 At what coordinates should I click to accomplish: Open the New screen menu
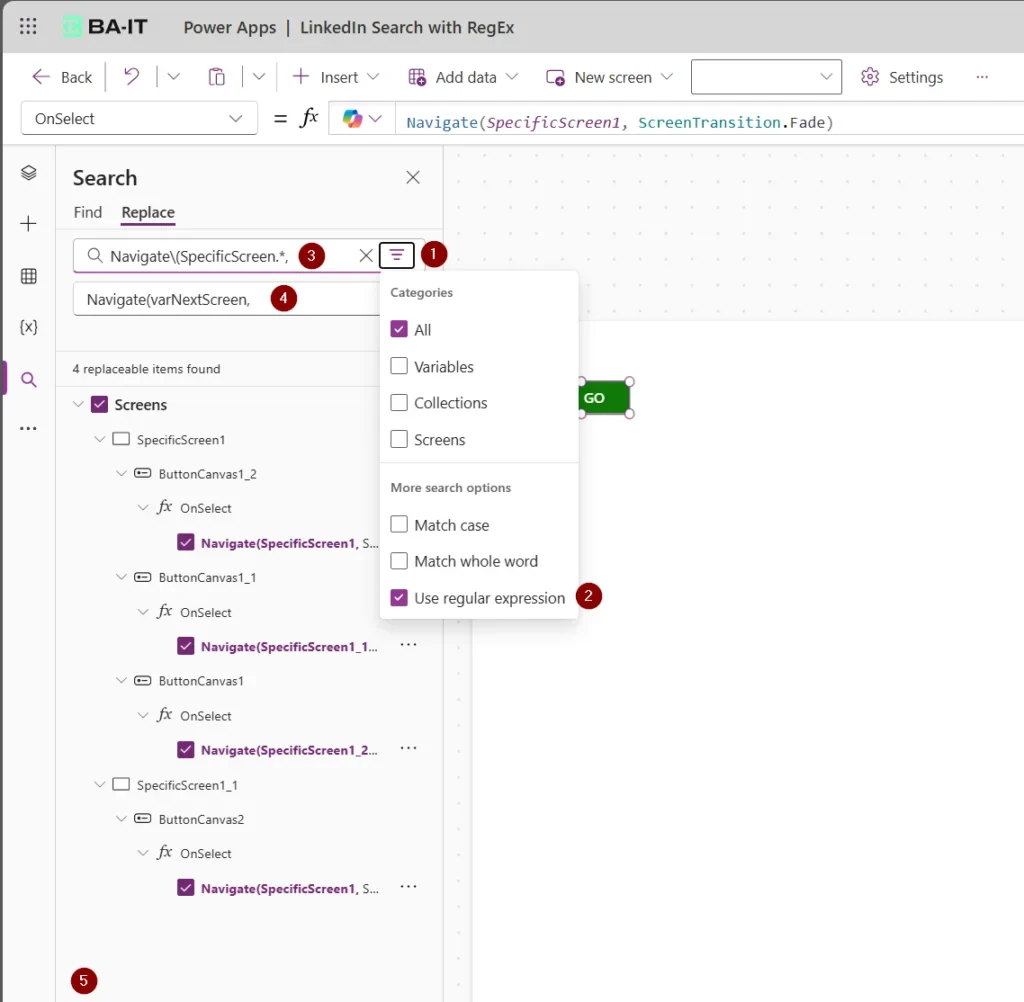609,77
